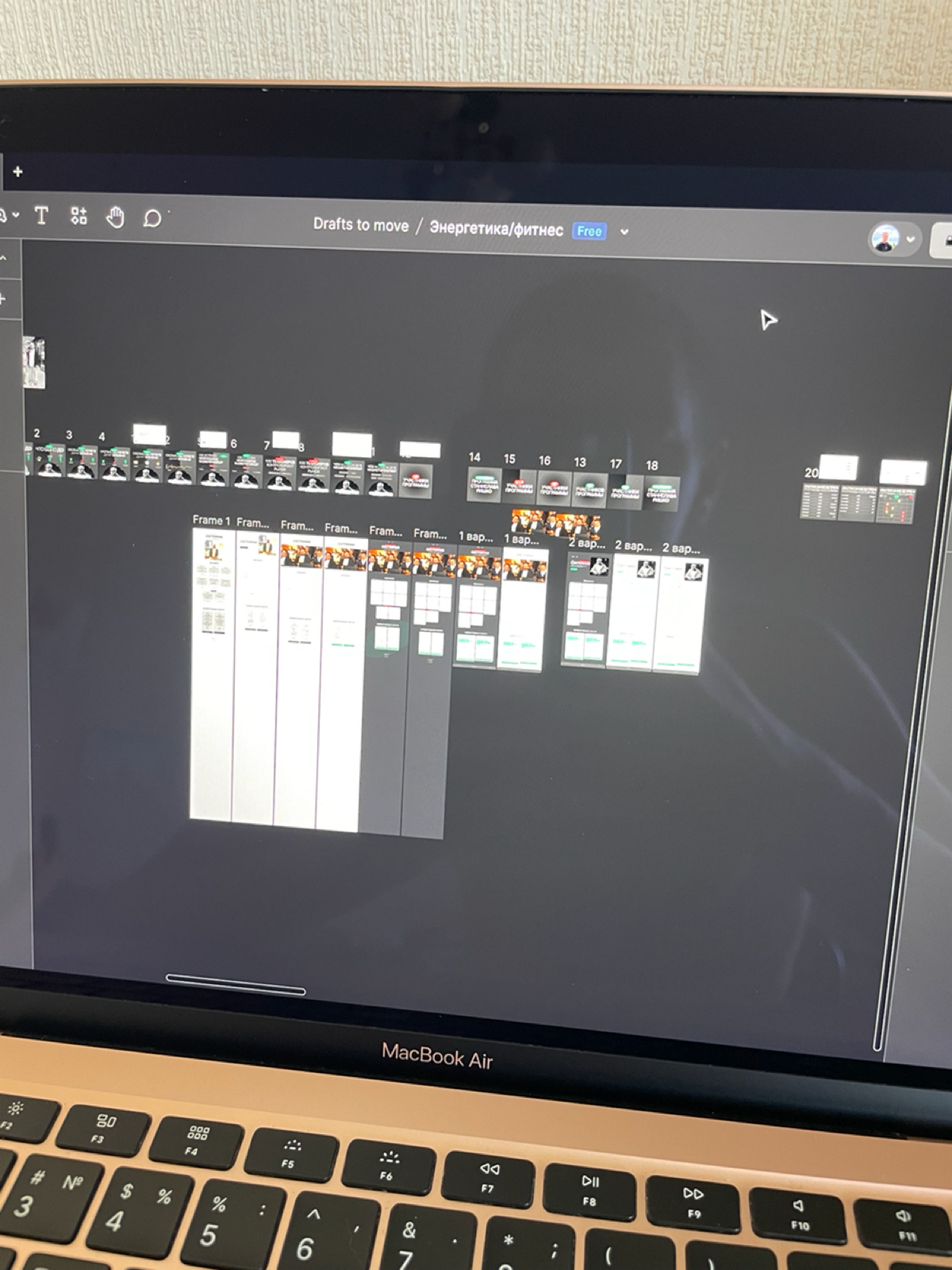This screenshot has height=1270, width=952.
Task: Expand the chevron next to user avatar
Action: click(911, 239)
